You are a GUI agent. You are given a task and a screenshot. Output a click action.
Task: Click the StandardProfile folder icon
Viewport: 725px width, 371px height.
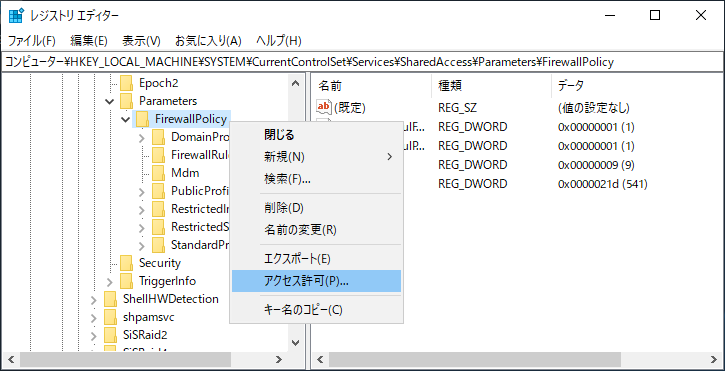coord(158,245)
